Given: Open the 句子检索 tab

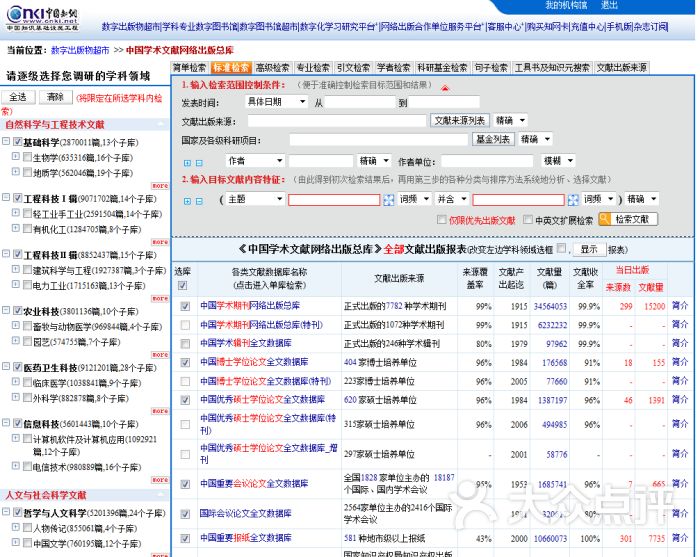Looking at the screenshot, I should click(491, 67).
